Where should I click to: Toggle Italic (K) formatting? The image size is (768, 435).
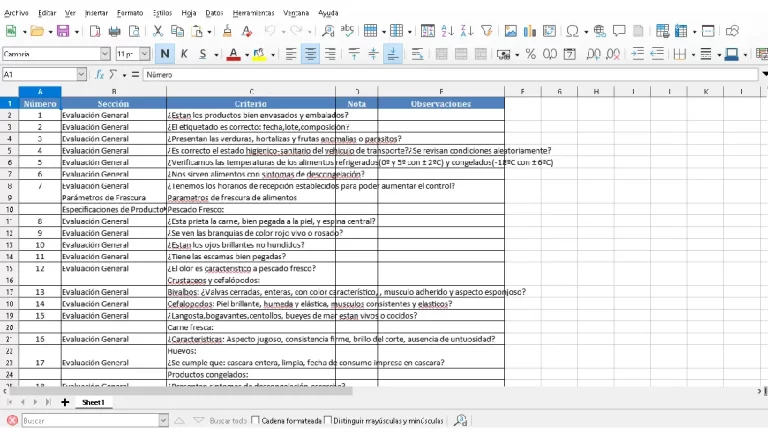[x=184, y=54]
